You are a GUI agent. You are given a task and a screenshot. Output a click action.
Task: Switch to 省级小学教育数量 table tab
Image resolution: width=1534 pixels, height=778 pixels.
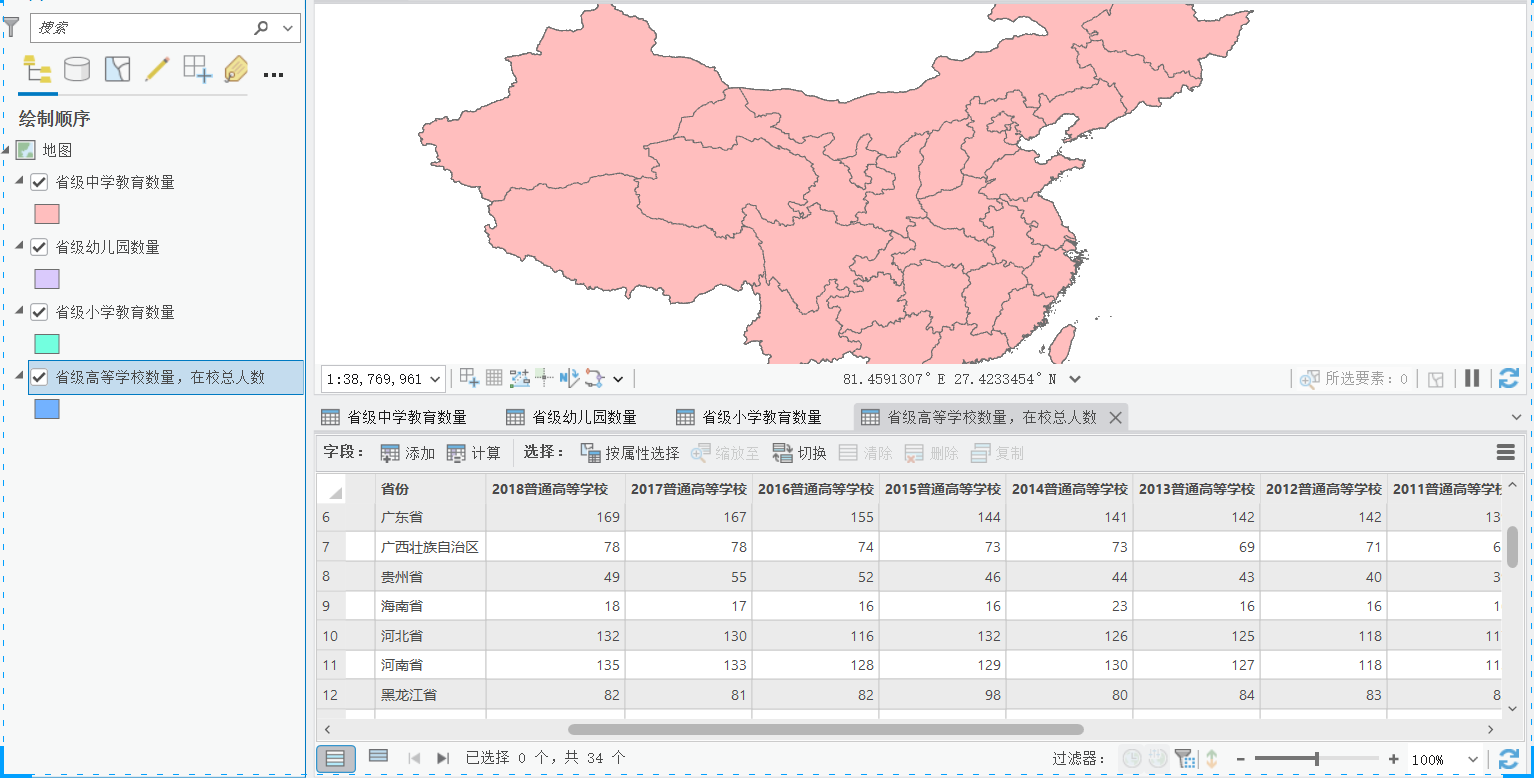[749, 417]
